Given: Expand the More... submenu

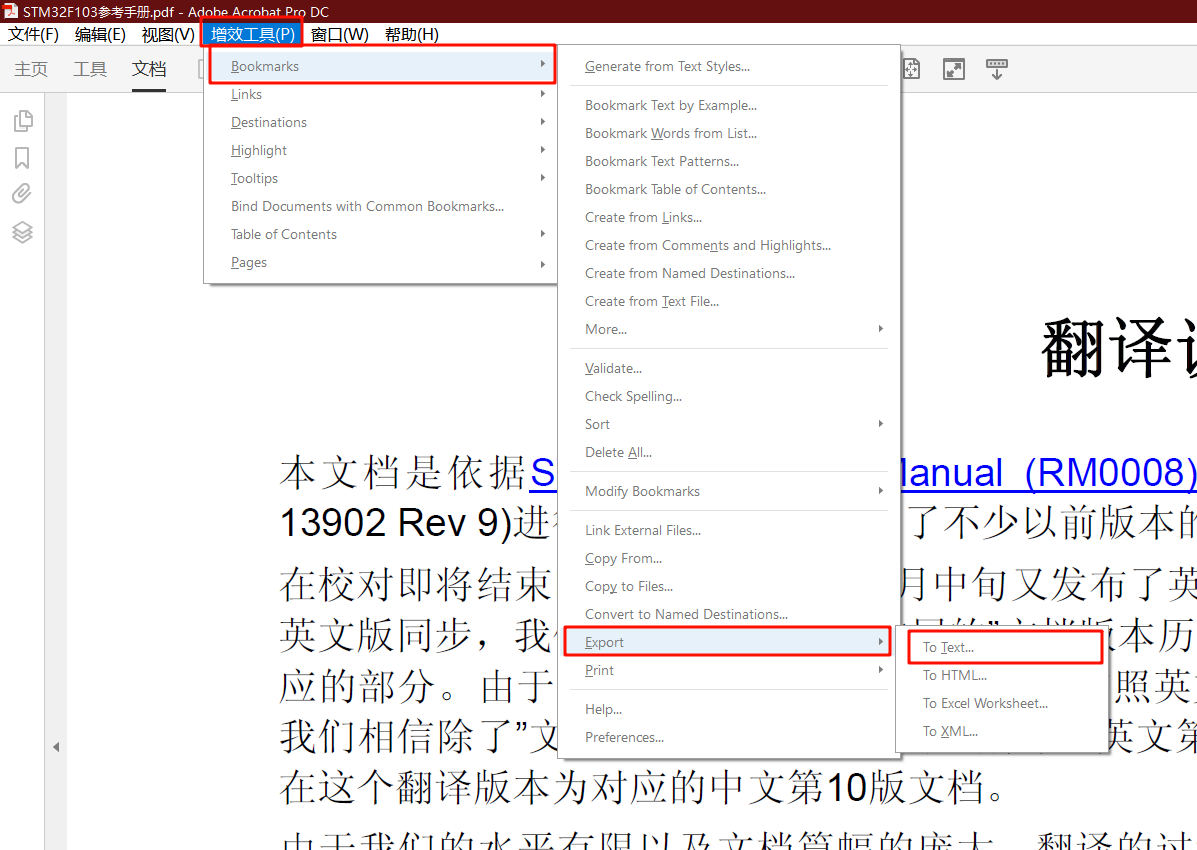Looking at the screenshot, I should click(729, 329).
